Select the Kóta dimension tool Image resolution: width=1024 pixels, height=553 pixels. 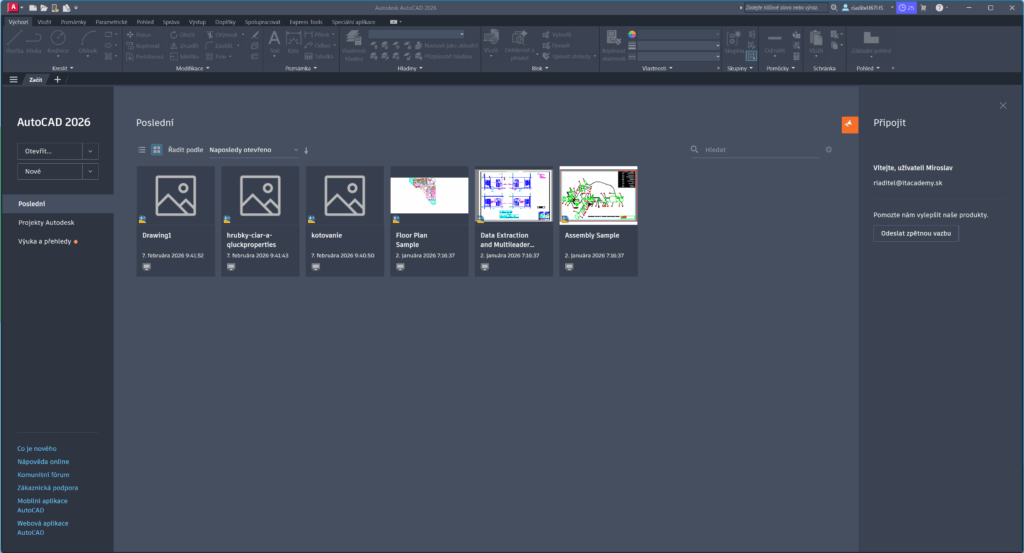[x=293, y=41]
